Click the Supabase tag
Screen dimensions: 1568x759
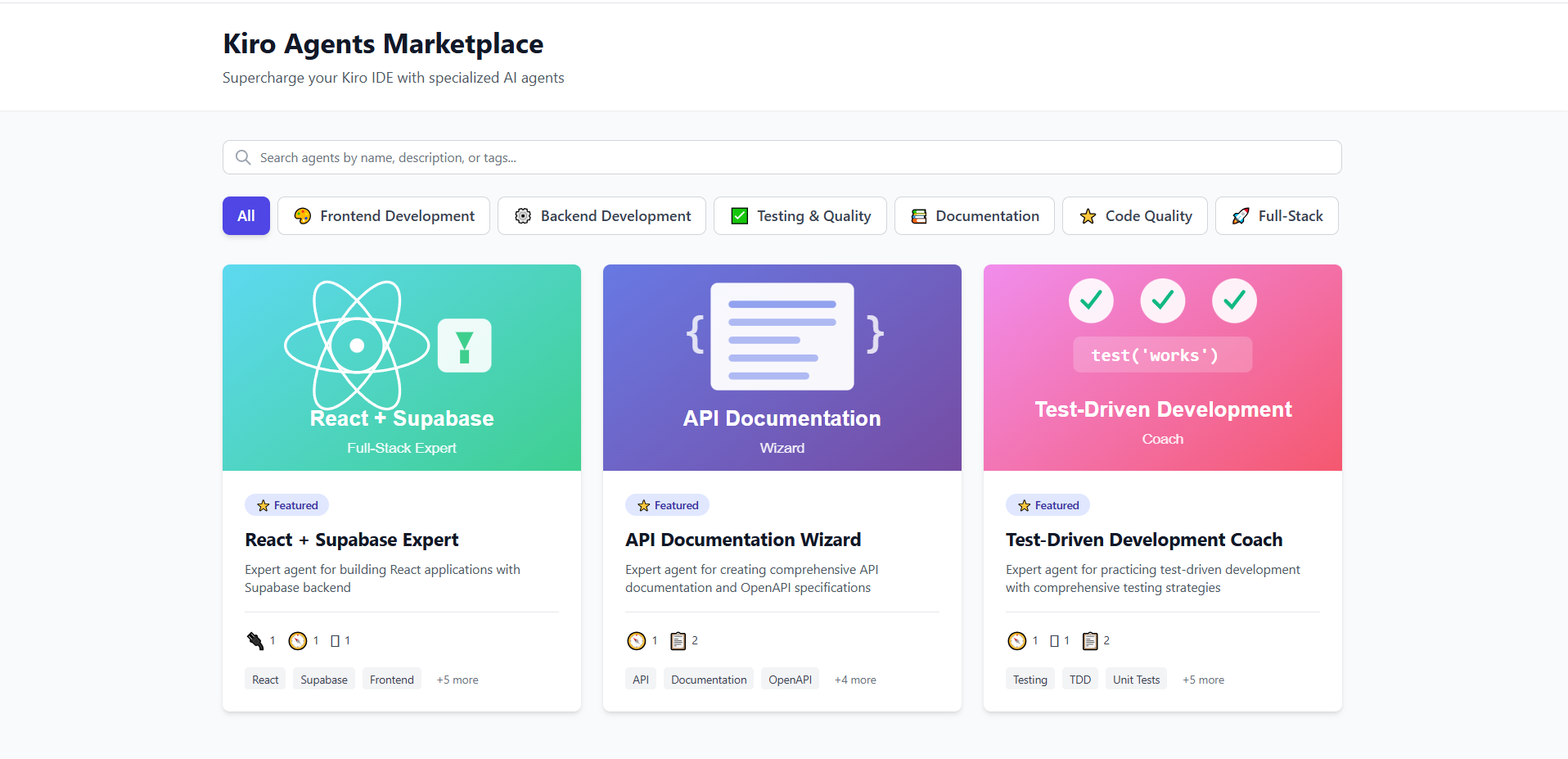[324, 680]
